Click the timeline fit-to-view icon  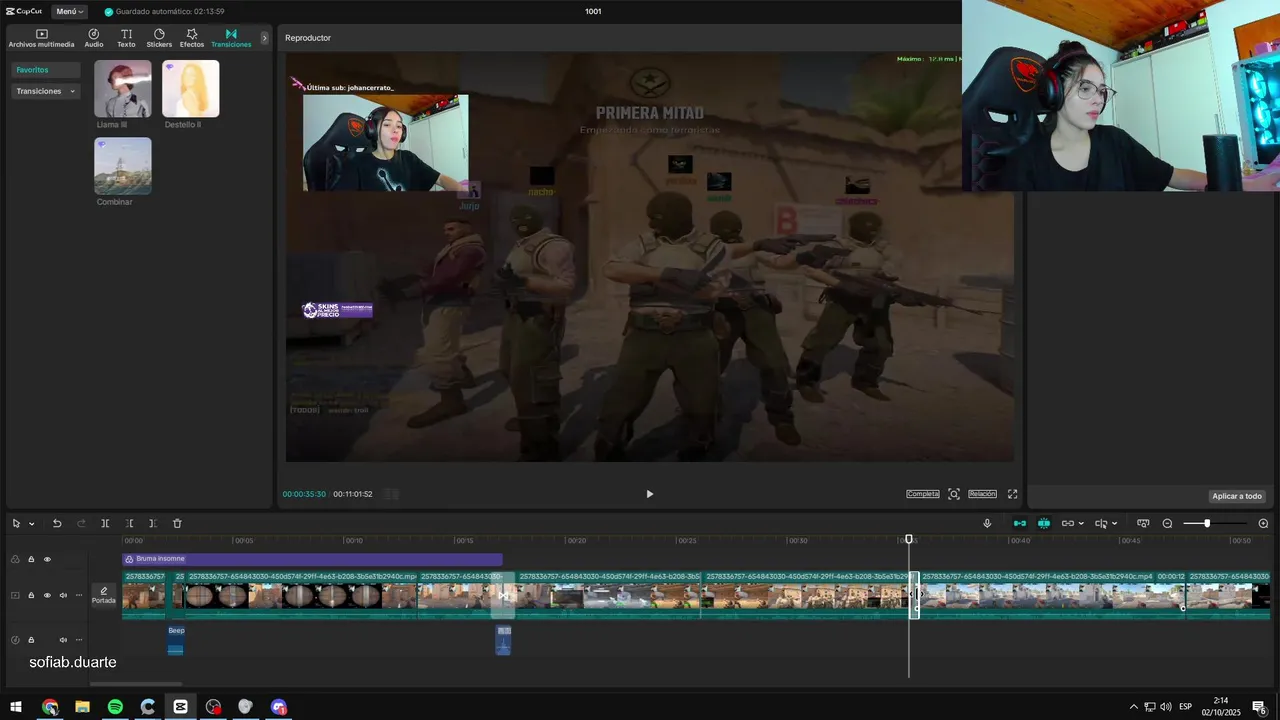1143,524
